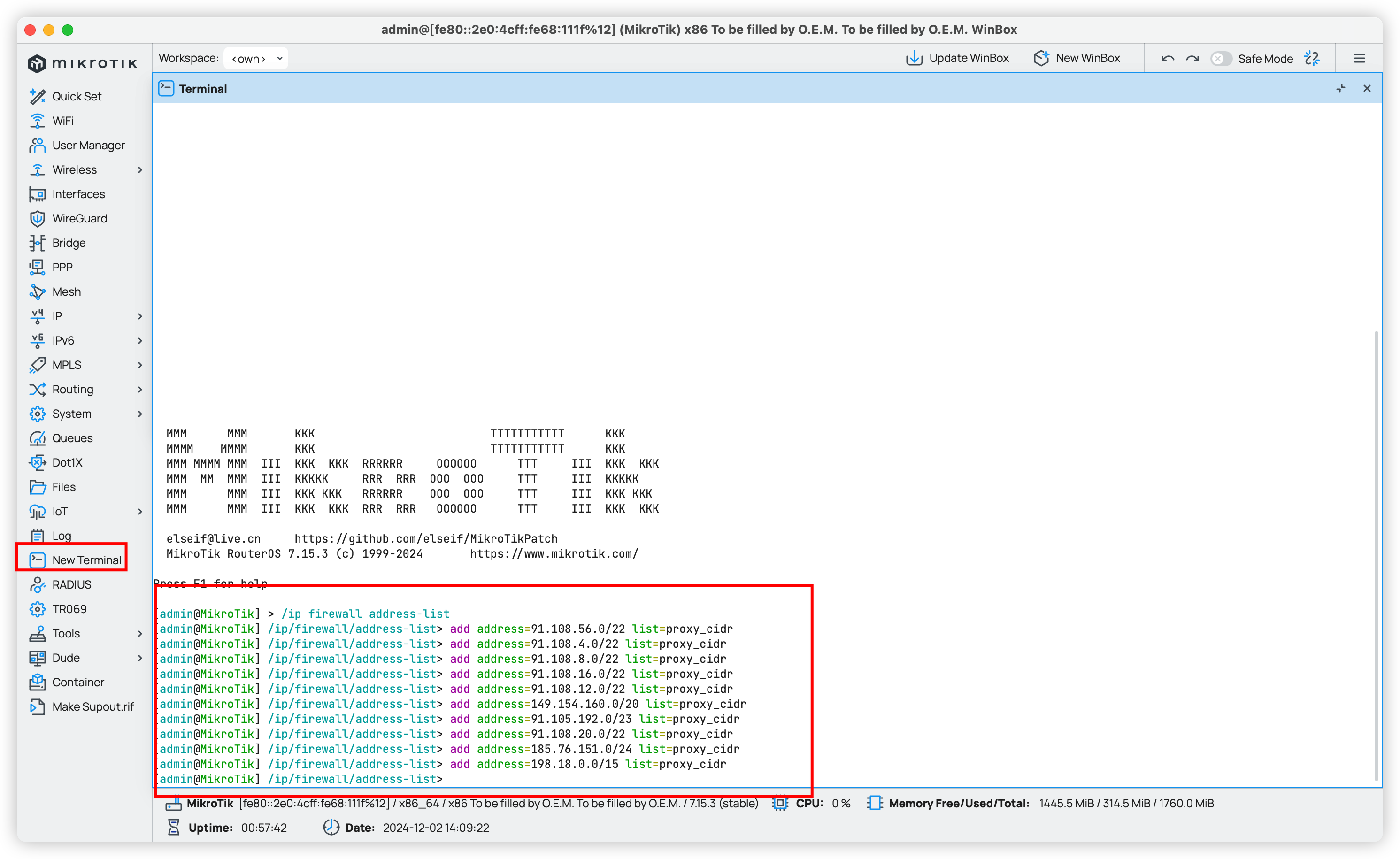Expand the System submenu

point(140,414)
